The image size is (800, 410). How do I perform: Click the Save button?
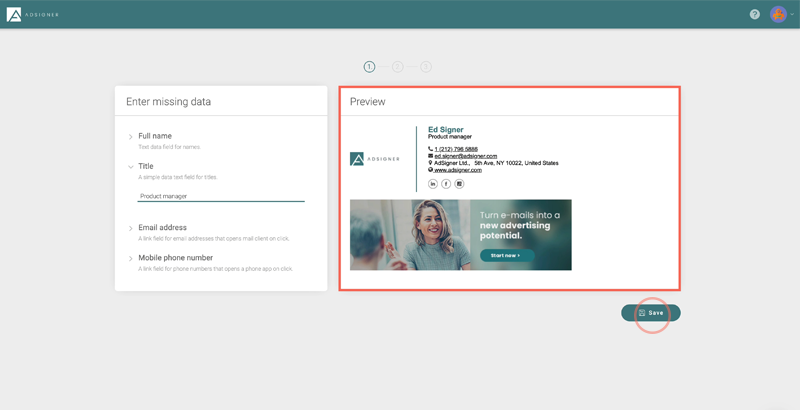click(651, 313)
